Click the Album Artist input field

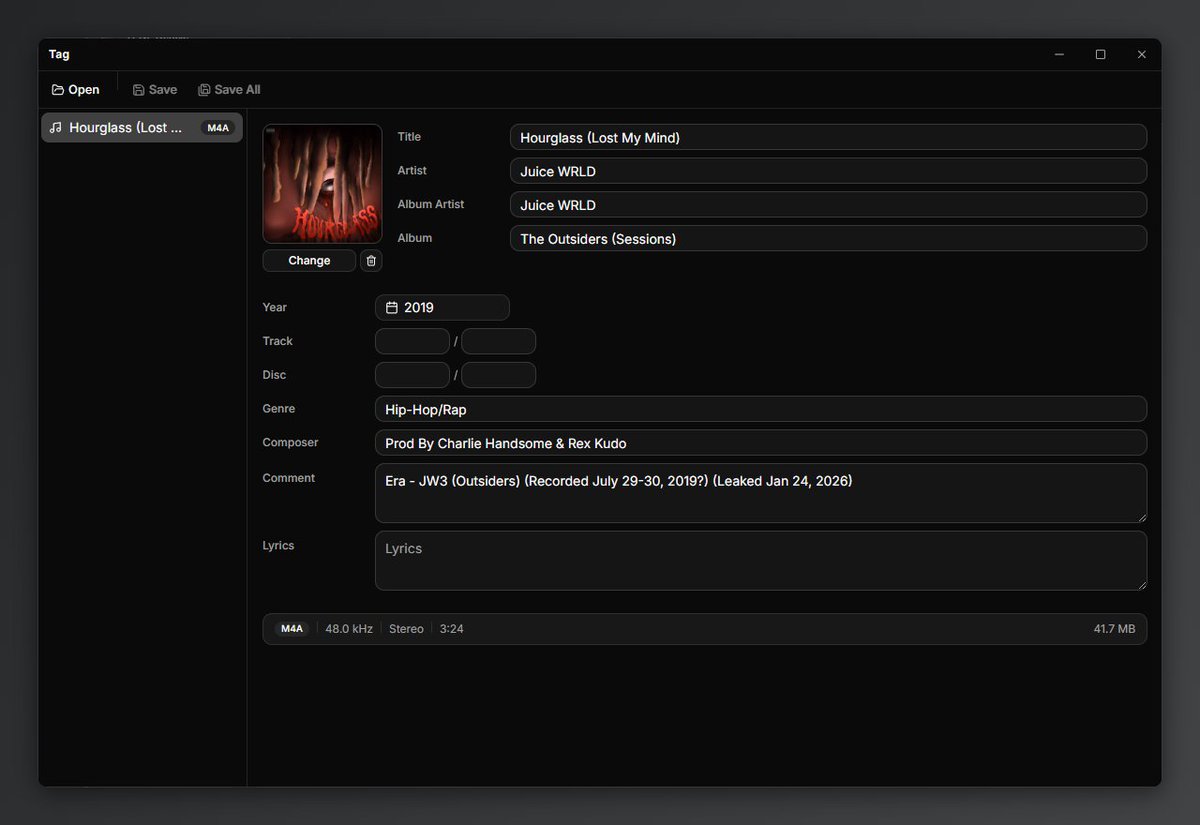tap(828, 205)
